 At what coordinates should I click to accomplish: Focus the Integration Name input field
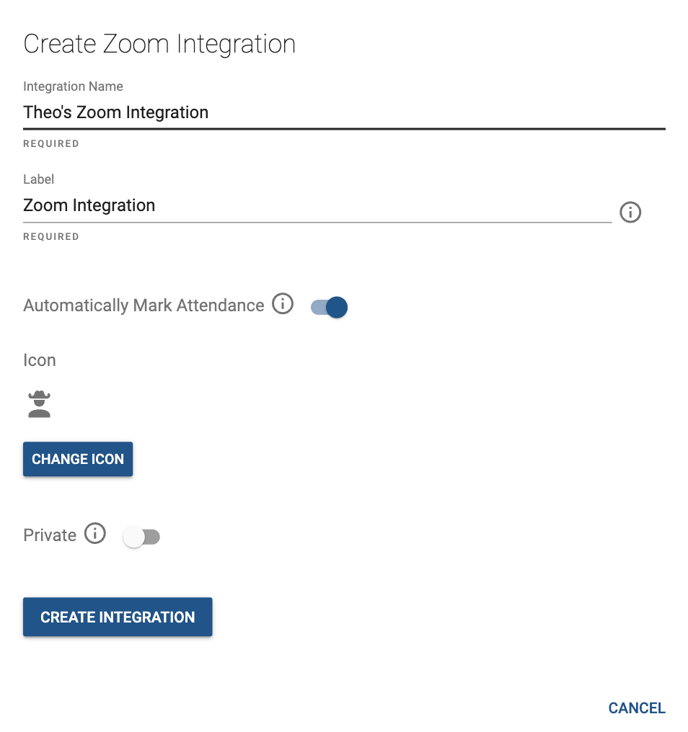click(x=344, y=113)
